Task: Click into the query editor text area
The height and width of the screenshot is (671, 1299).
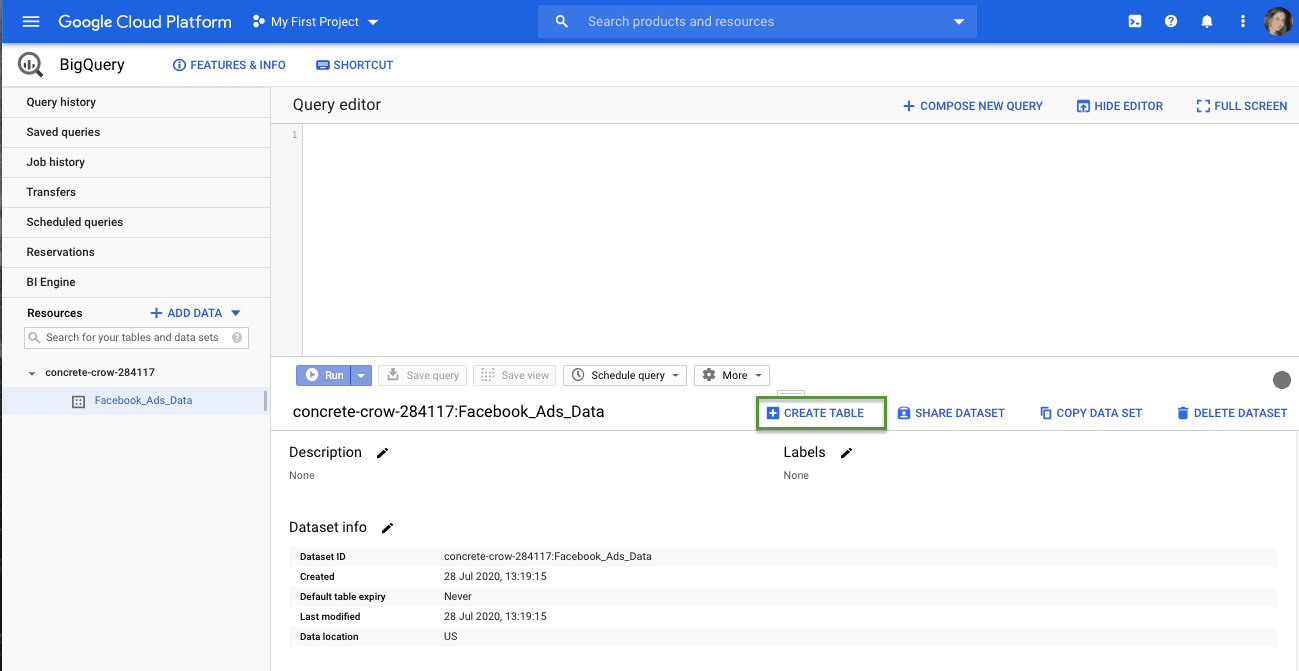Action: [800, 240]
